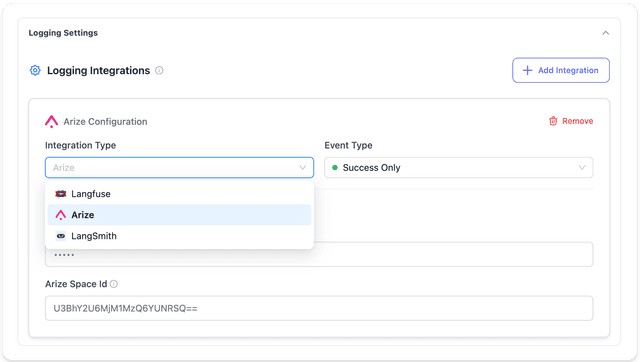
Task: Click the Logging Integrations heading text
Action: click(x=98, y=70)
